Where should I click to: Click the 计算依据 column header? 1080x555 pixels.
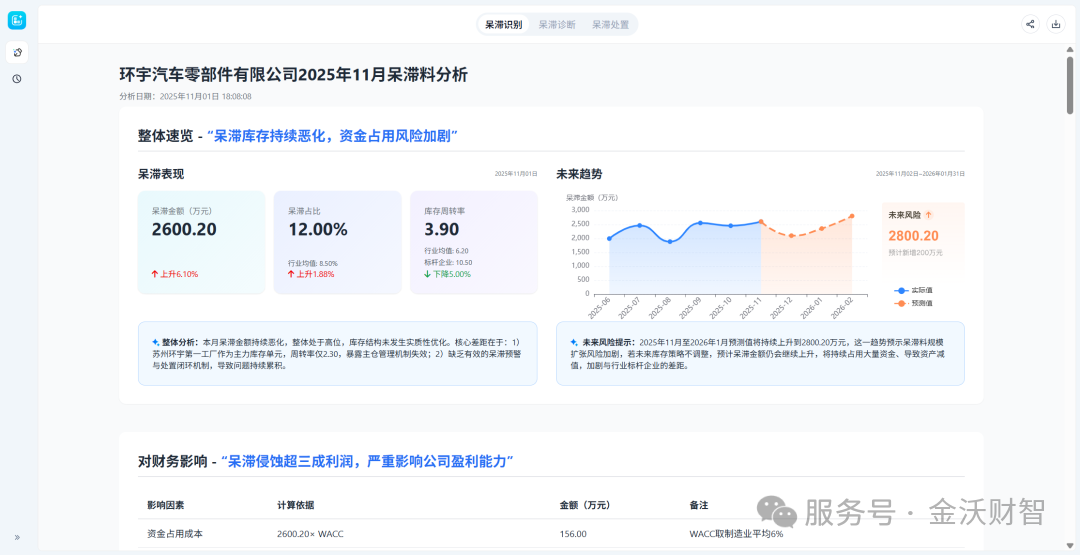pyautogui.click(x=295, y=505)
